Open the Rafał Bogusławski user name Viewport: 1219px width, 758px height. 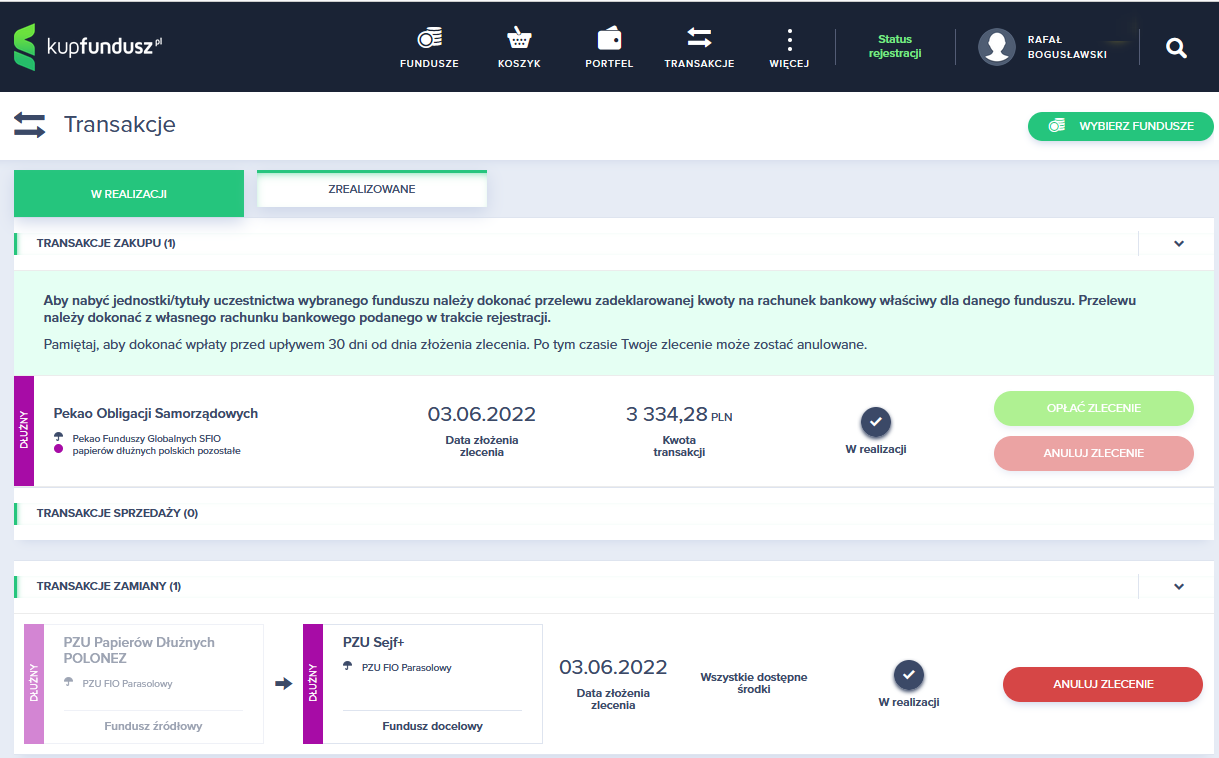1067,47
